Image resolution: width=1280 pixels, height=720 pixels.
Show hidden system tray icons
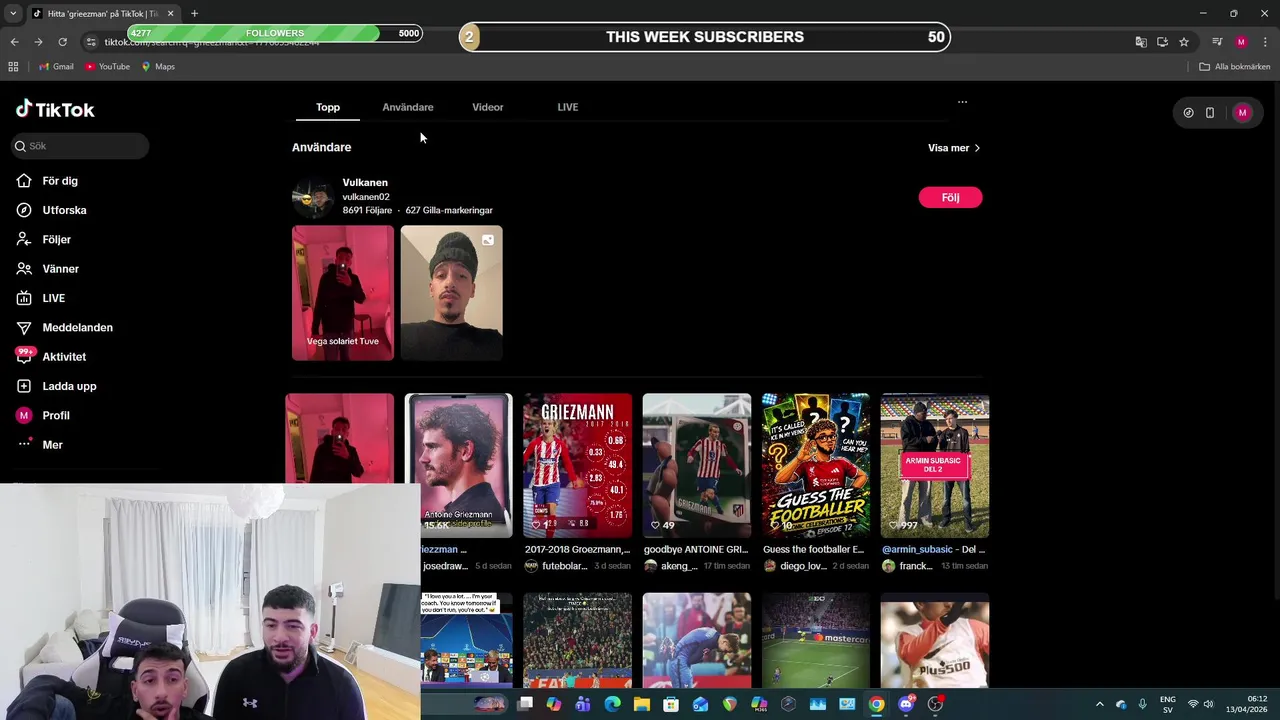tap(1099, 704)
